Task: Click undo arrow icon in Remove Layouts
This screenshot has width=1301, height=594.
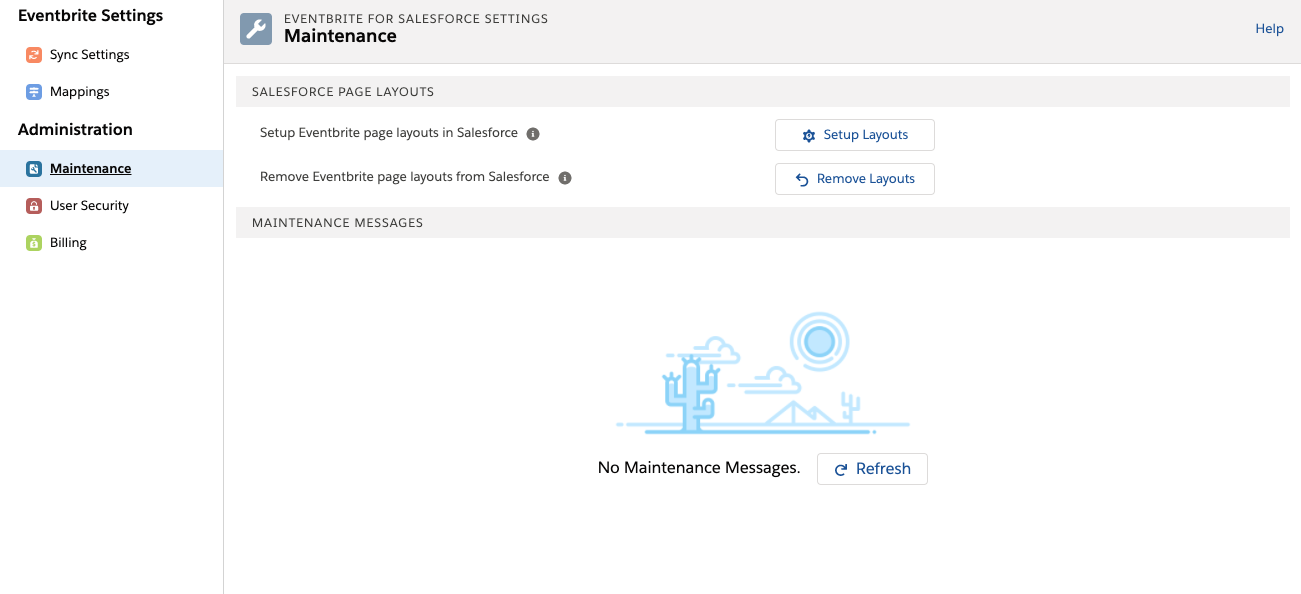Action: click(x=802, y=180)
